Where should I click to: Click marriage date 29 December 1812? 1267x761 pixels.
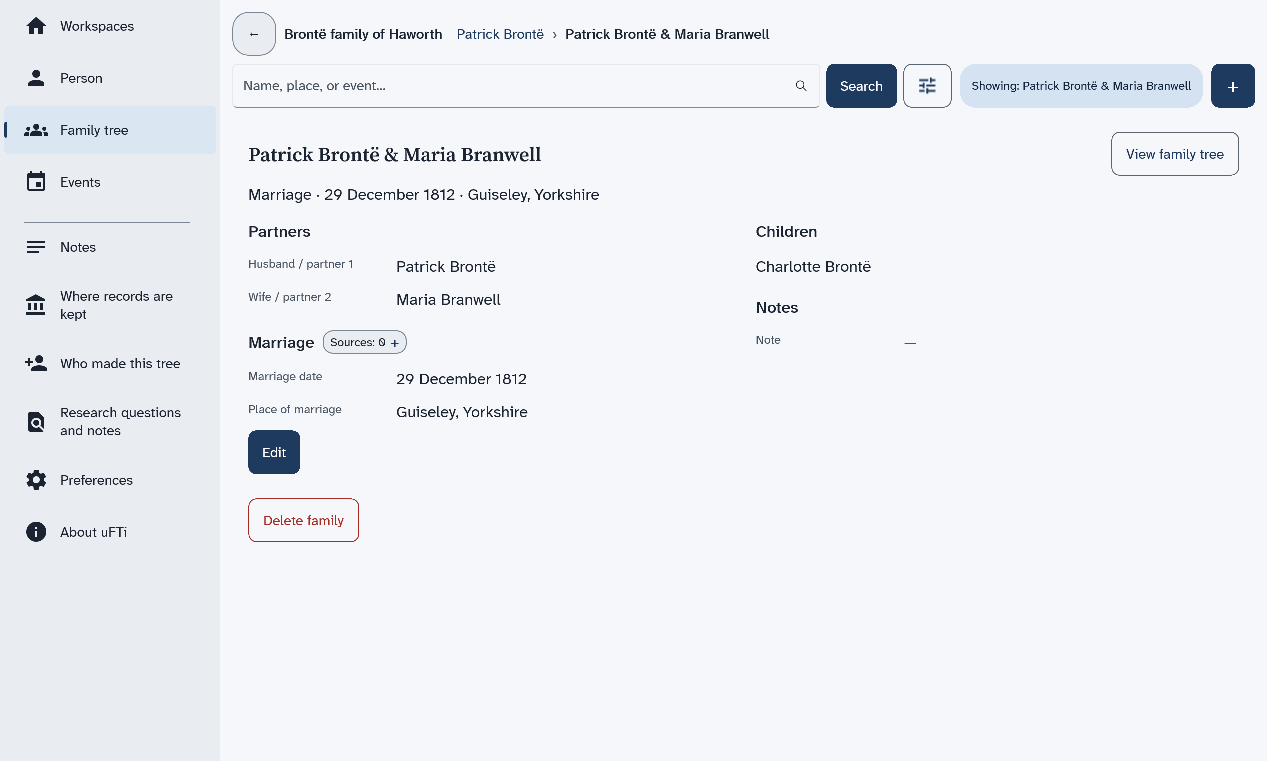point(461,379)
